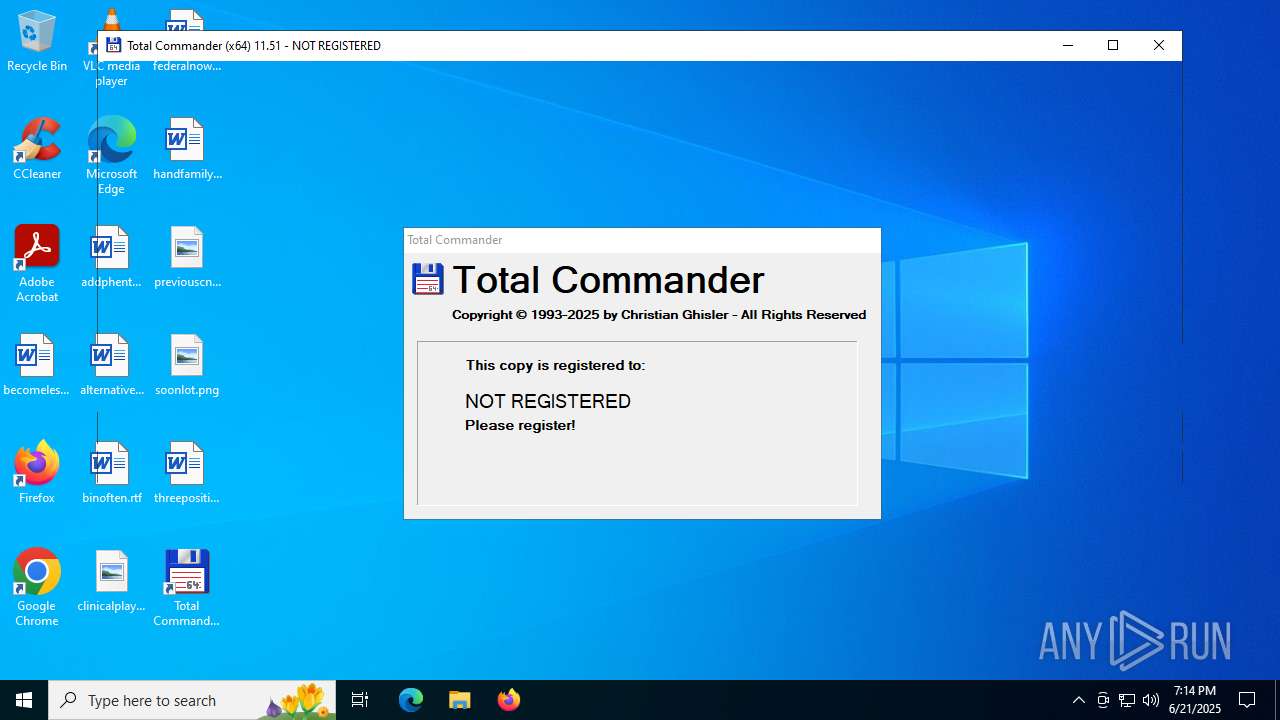Show hidden system tray icons
This screenshot has width=1280, height=720.
[1078, 700]
